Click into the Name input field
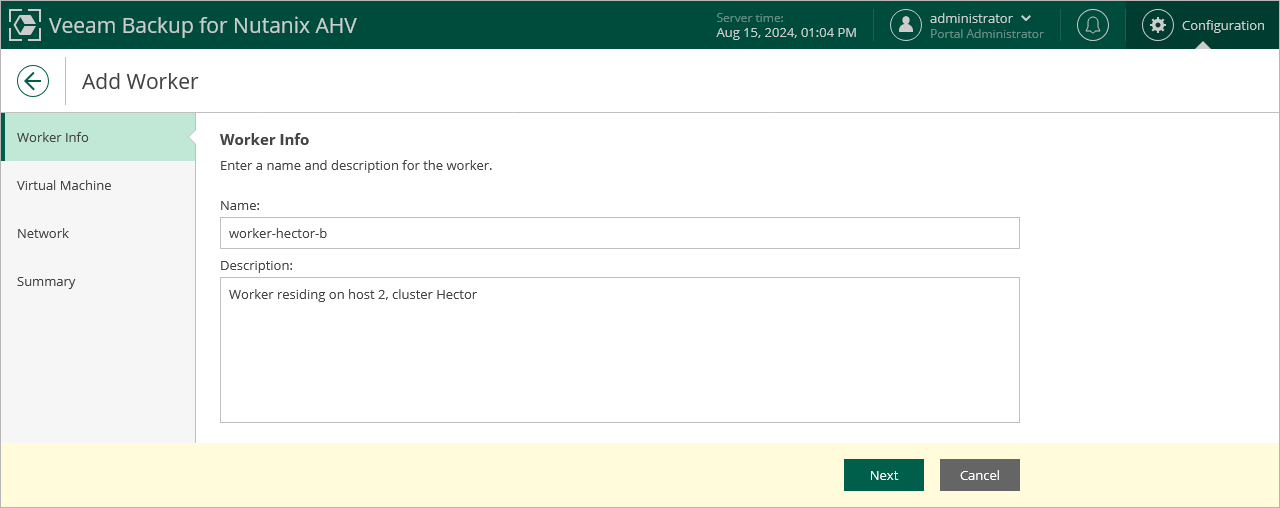1280x508 pixels. point(620,233)
